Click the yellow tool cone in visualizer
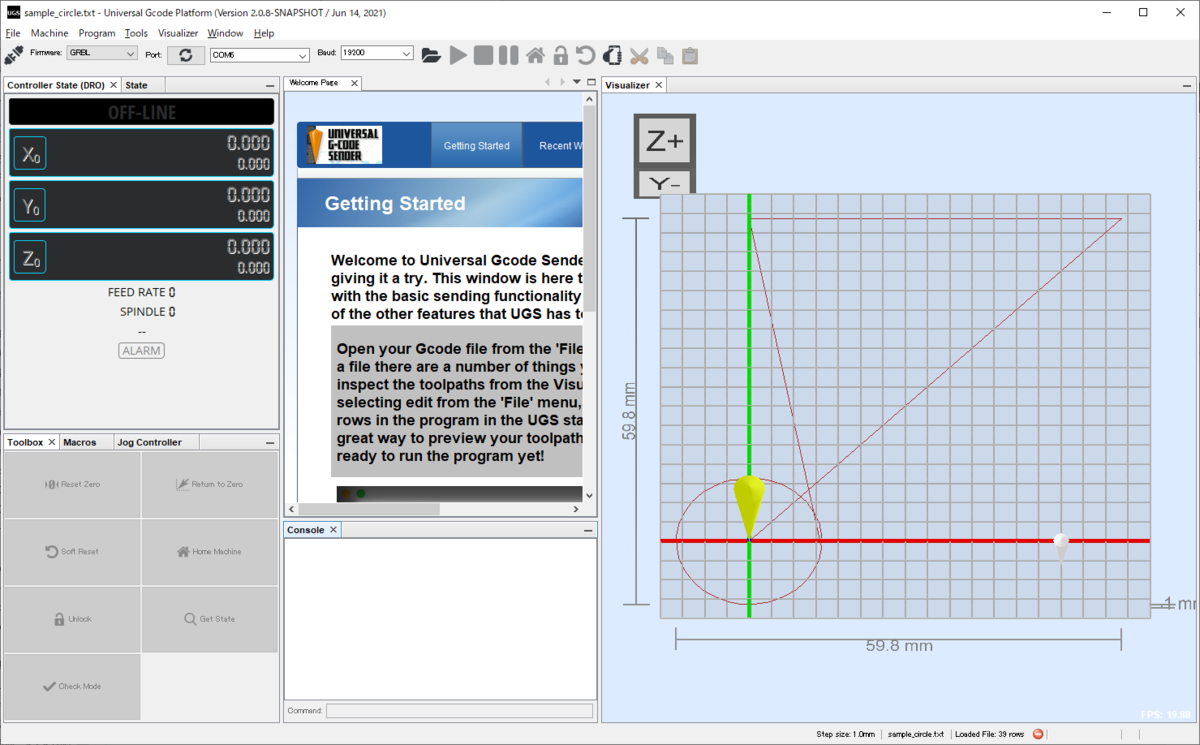Viewport: 1200px width, 745px height. [749, 507]
